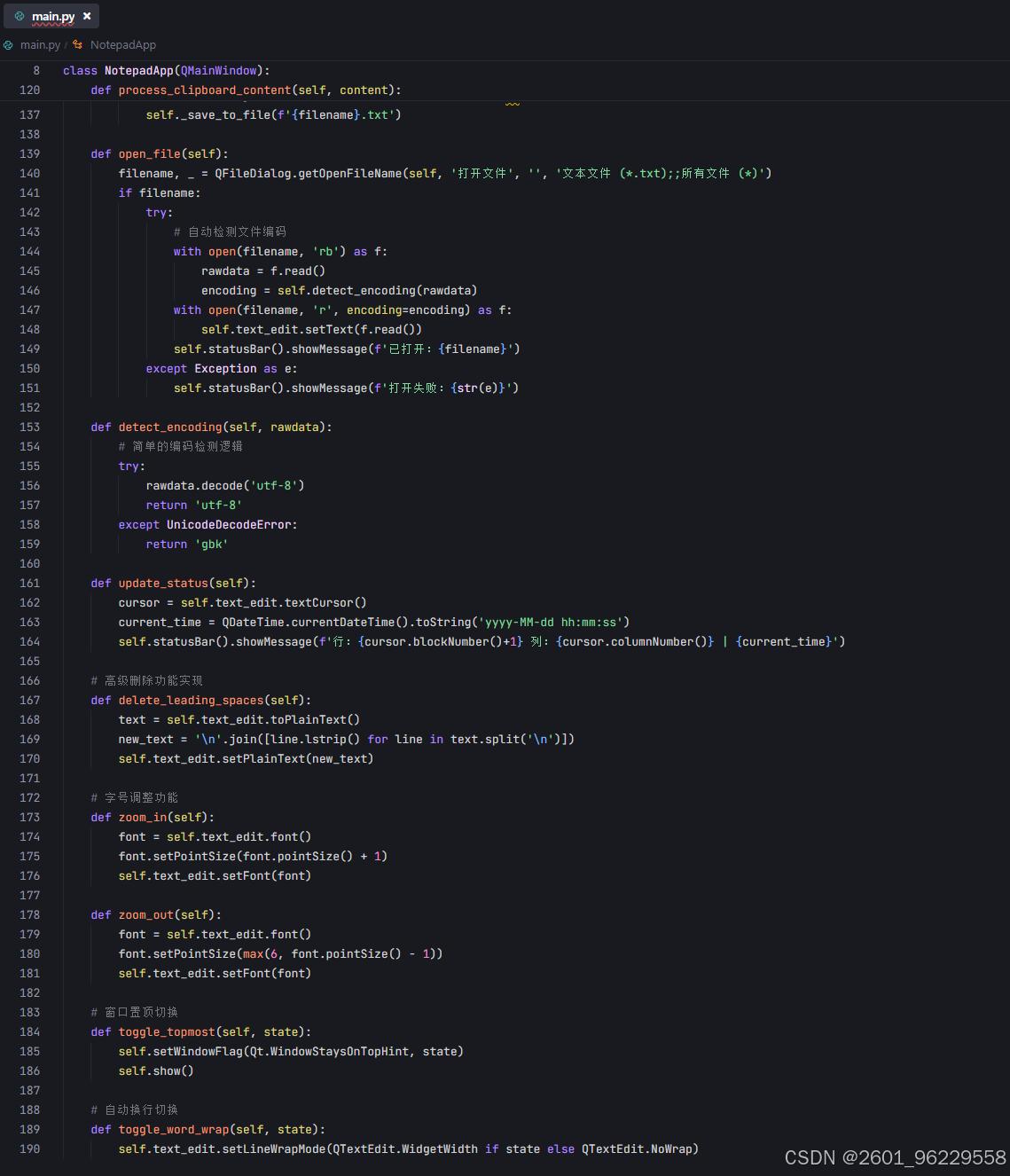Click line number 190

[29, 1149]
